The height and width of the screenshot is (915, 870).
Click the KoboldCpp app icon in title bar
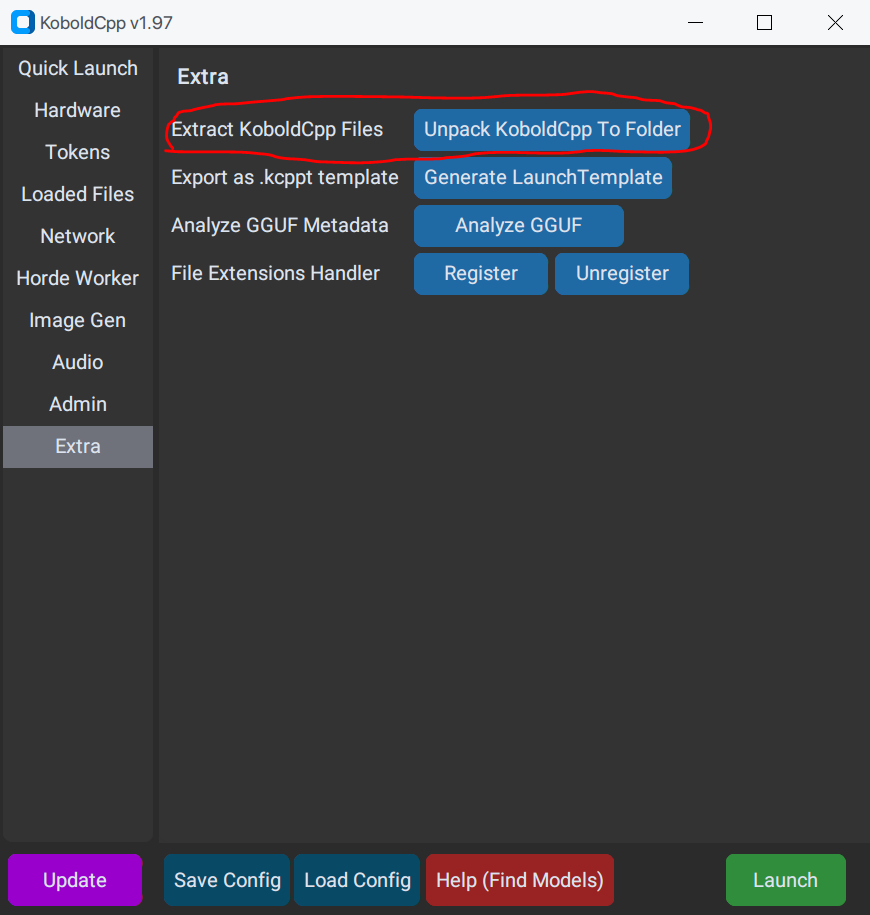pyautogui.click(x=23, y=23)
